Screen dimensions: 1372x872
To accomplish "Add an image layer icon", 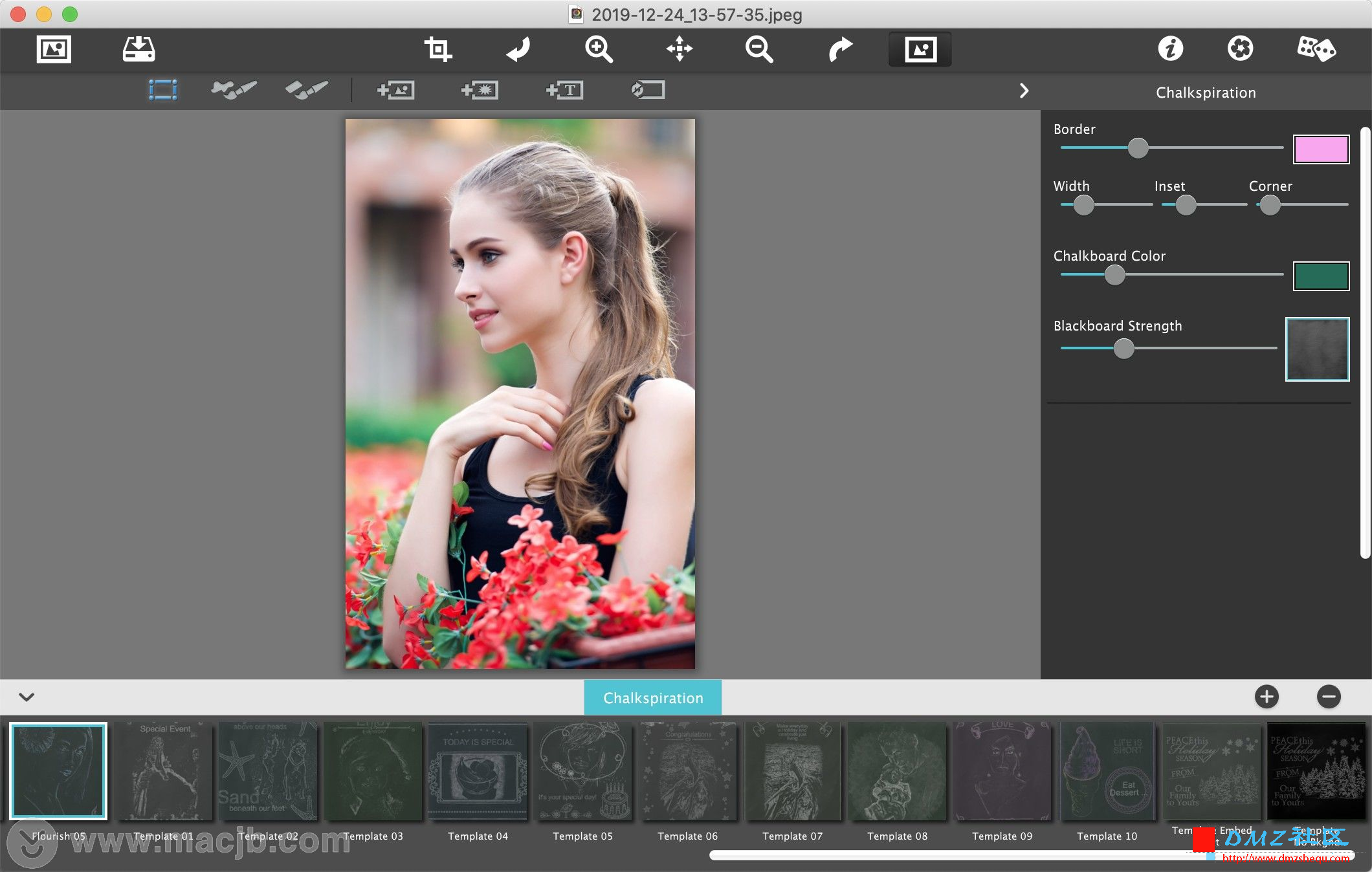I will [x=395, y=90].
